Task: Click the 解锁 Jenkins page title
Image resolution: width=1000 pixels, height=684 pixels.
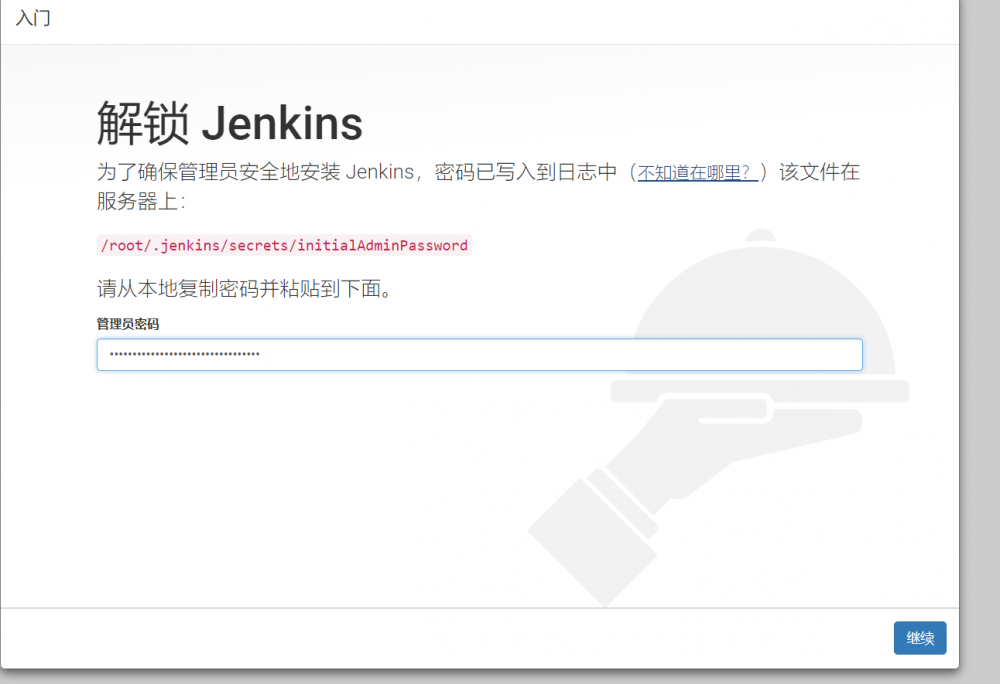Action: [228, 122]
